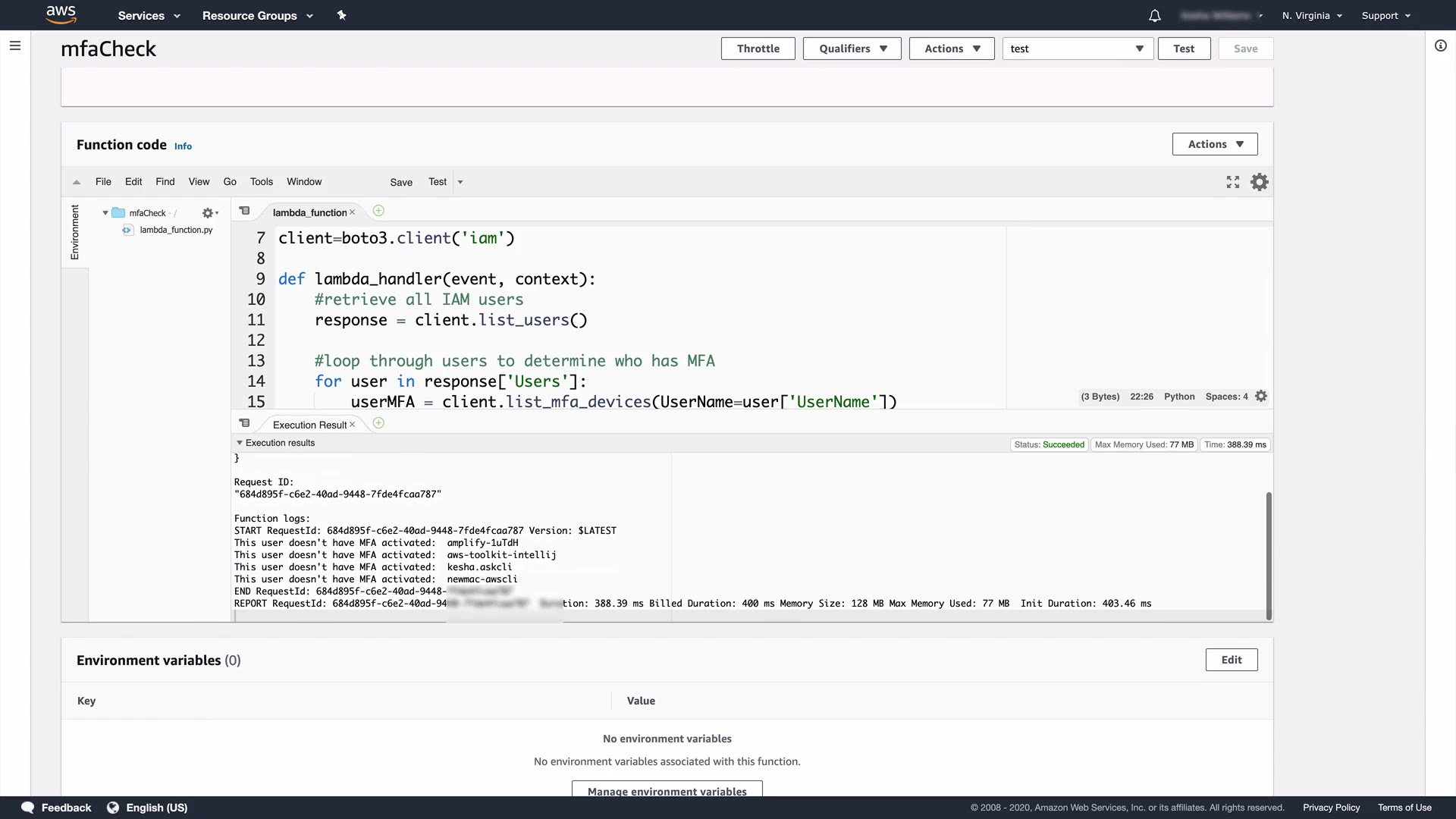
Task: Click the pin shortcuts icon in the navbar
Action: [x=341, y=15]
